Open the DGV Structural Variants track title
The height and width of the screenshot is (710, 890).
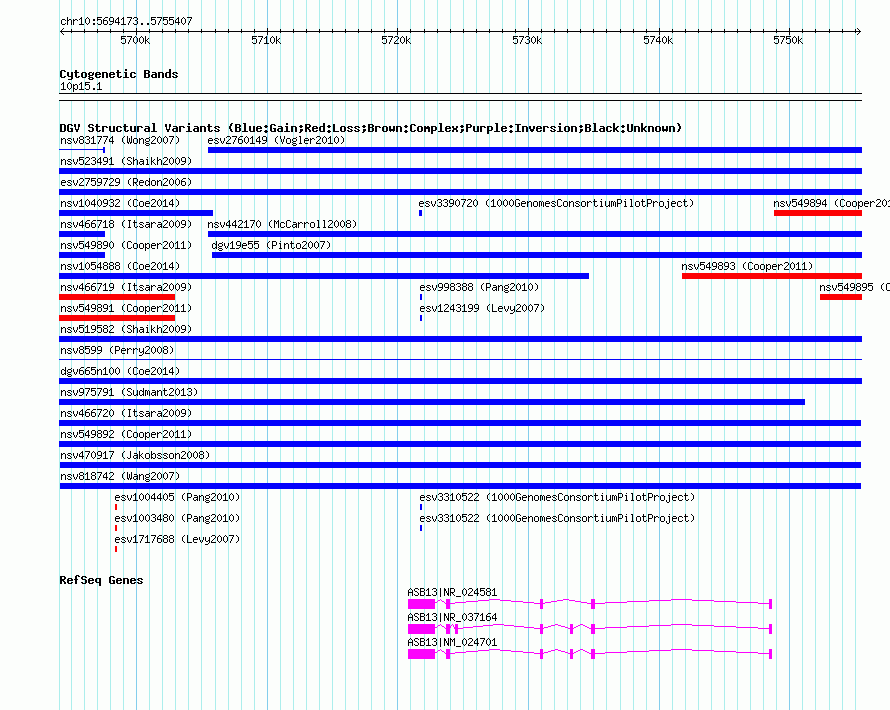(370, 128)
